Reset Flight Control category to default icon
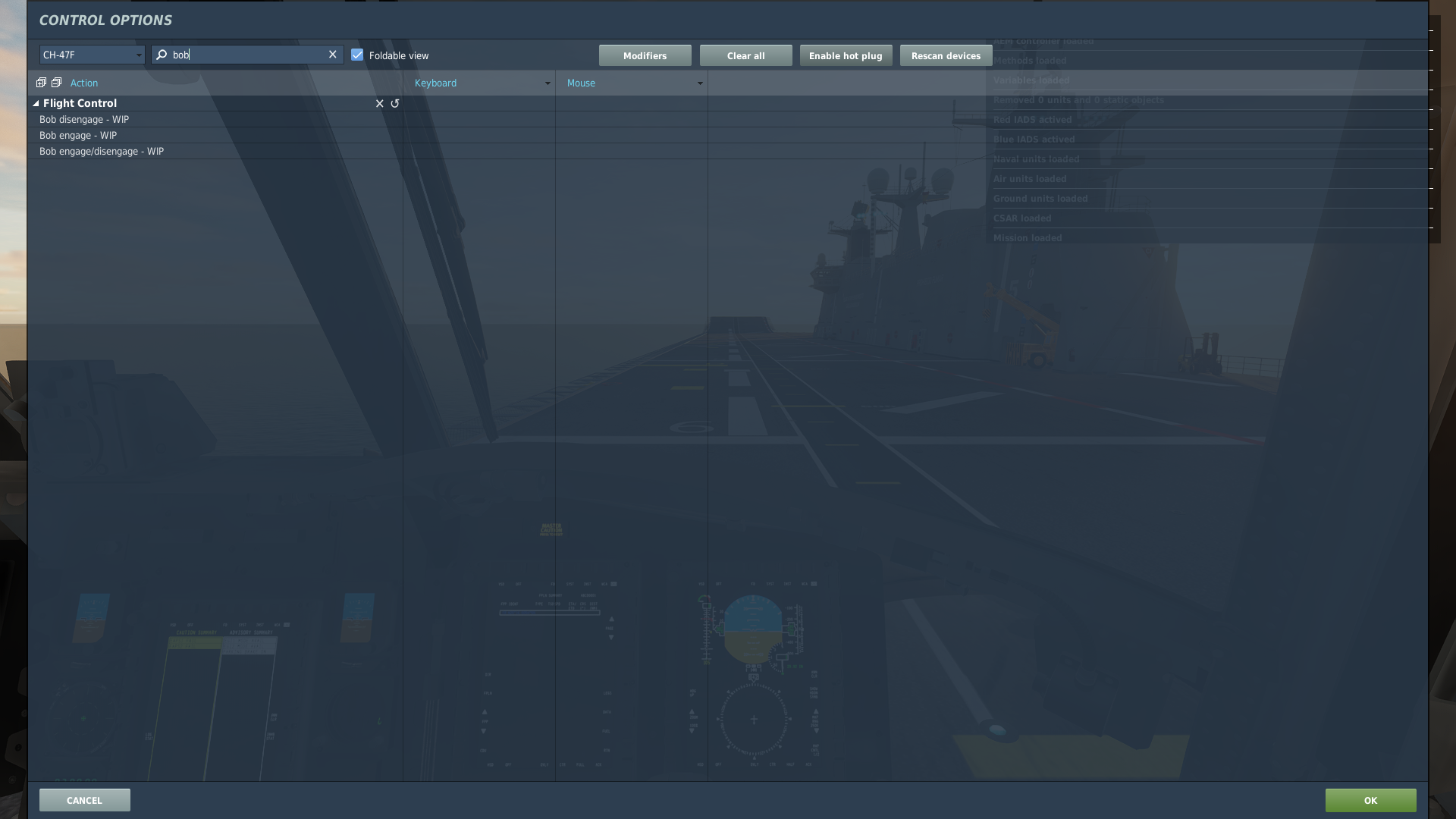1456x819 pixels. point(395,103)
